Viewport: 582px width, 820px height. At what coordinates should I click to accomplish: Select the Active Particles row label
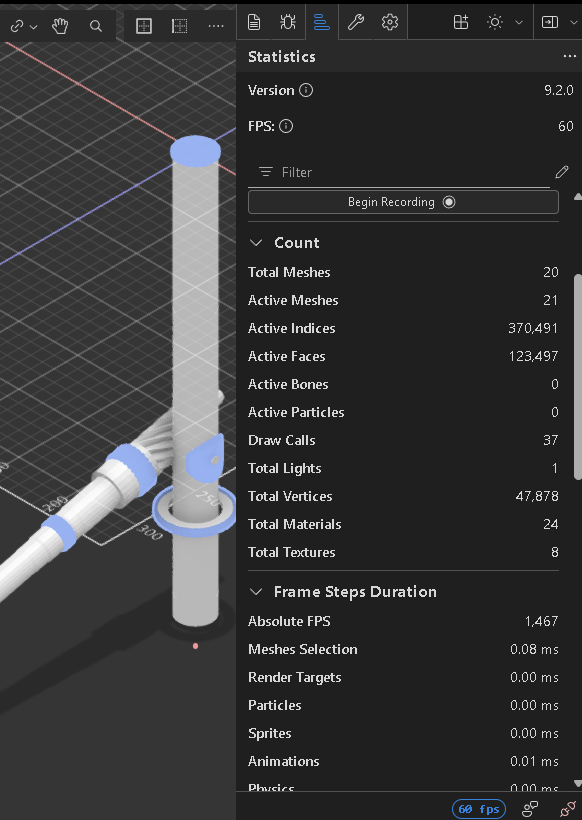click(x=296, y=412)
